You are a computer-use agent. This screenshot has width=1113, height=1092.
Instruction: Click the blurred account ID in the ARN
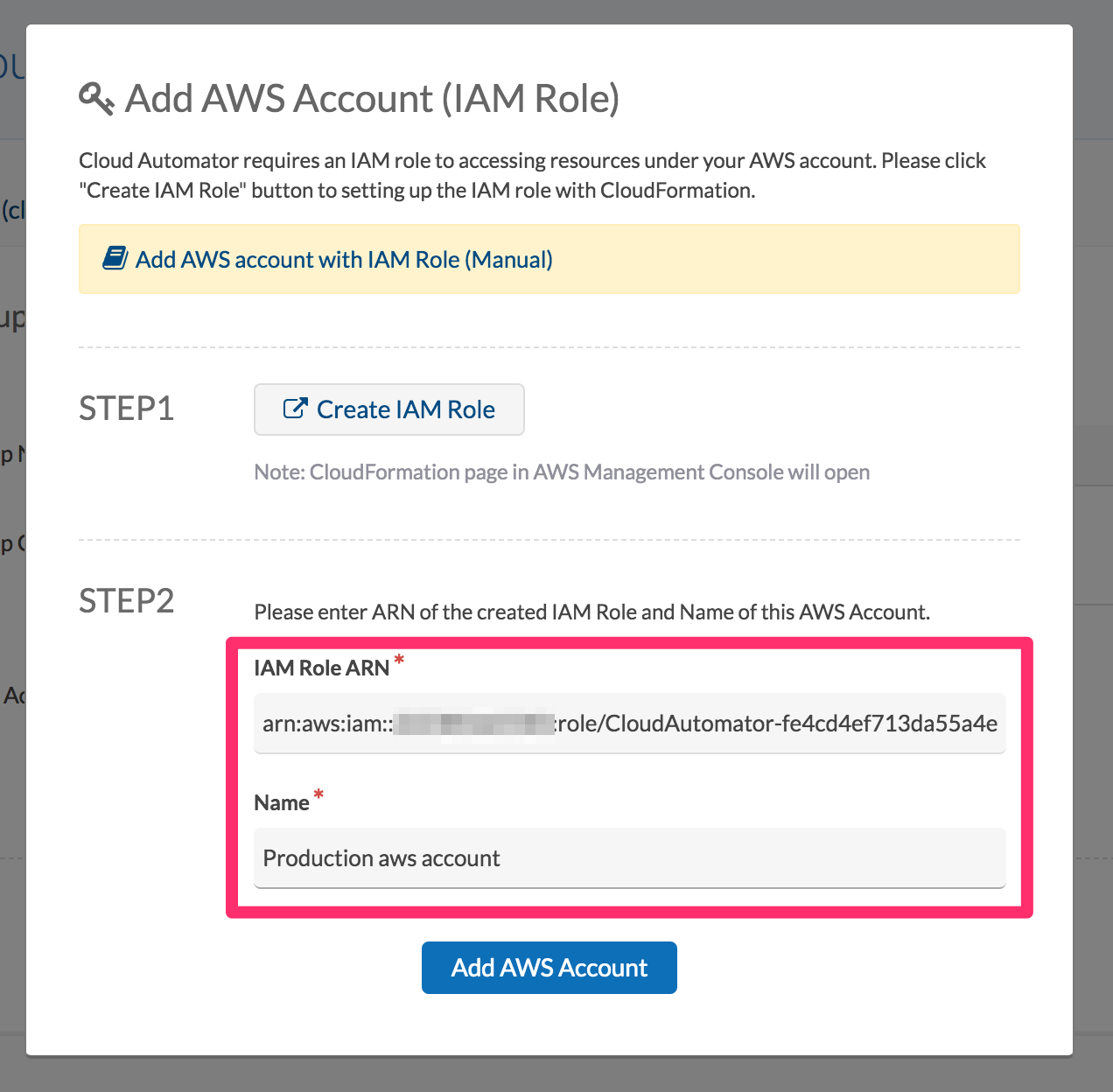(473, 724)
